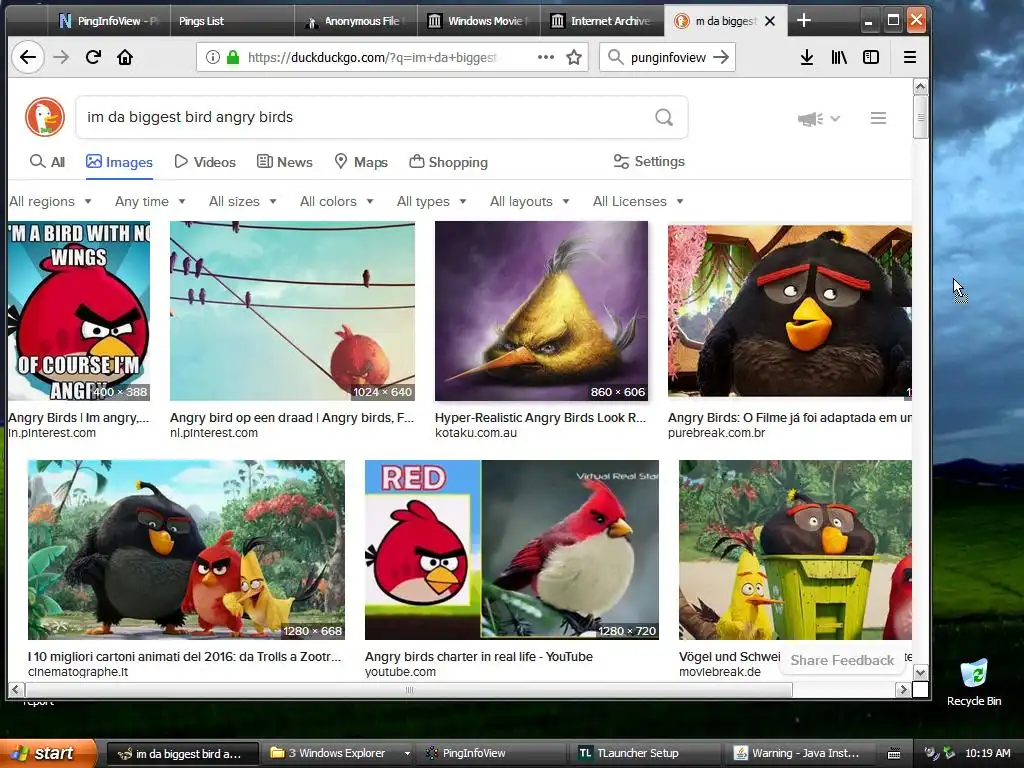This screenshot has width=1024, height=768.
Task: Select the Maps search category
Action: point(361,162)
